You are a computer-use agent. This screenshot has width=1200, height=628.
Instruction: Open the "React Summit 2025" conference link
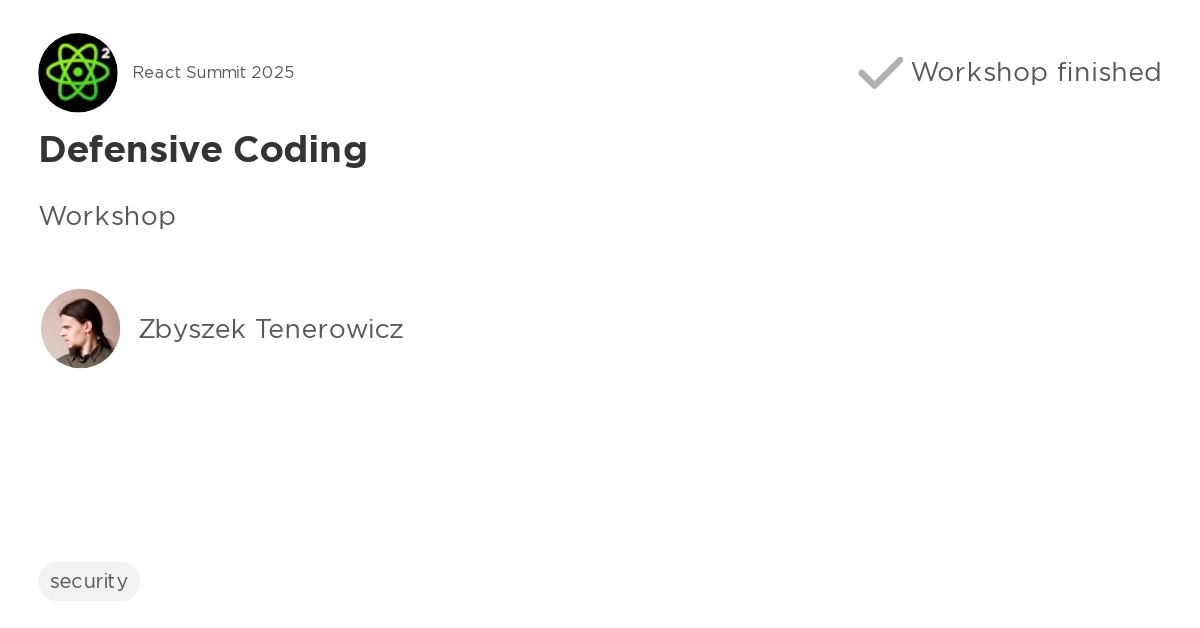coord(213,73)
